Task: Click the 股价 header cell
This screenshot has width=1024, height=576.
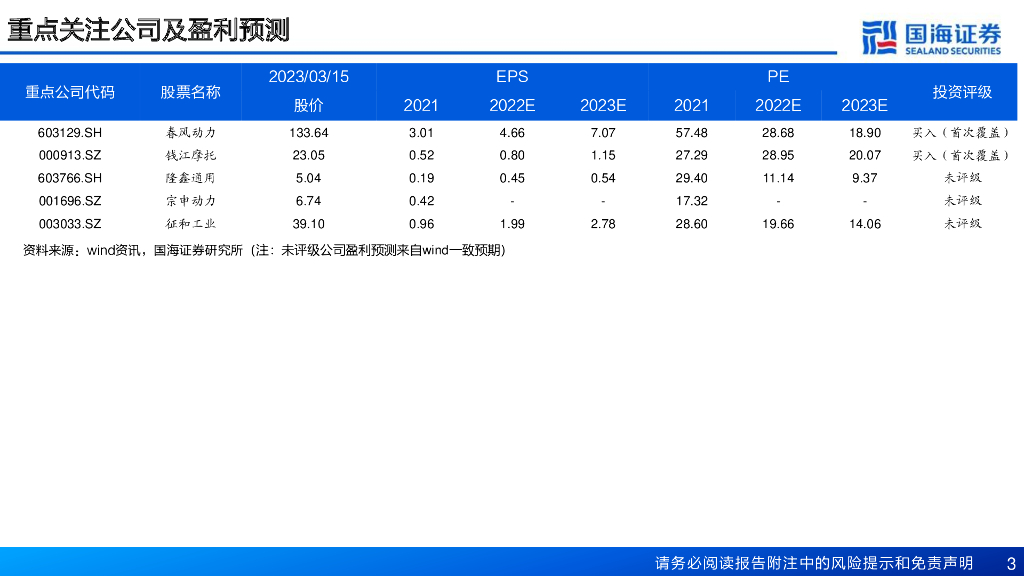Action: click(x=308, y=105)
